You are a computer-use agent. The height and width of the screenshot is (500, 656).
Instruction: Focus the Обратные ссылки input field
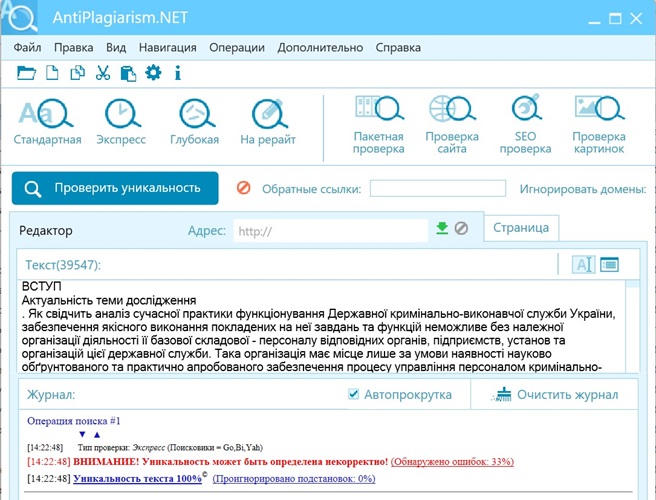coord(438,188)
